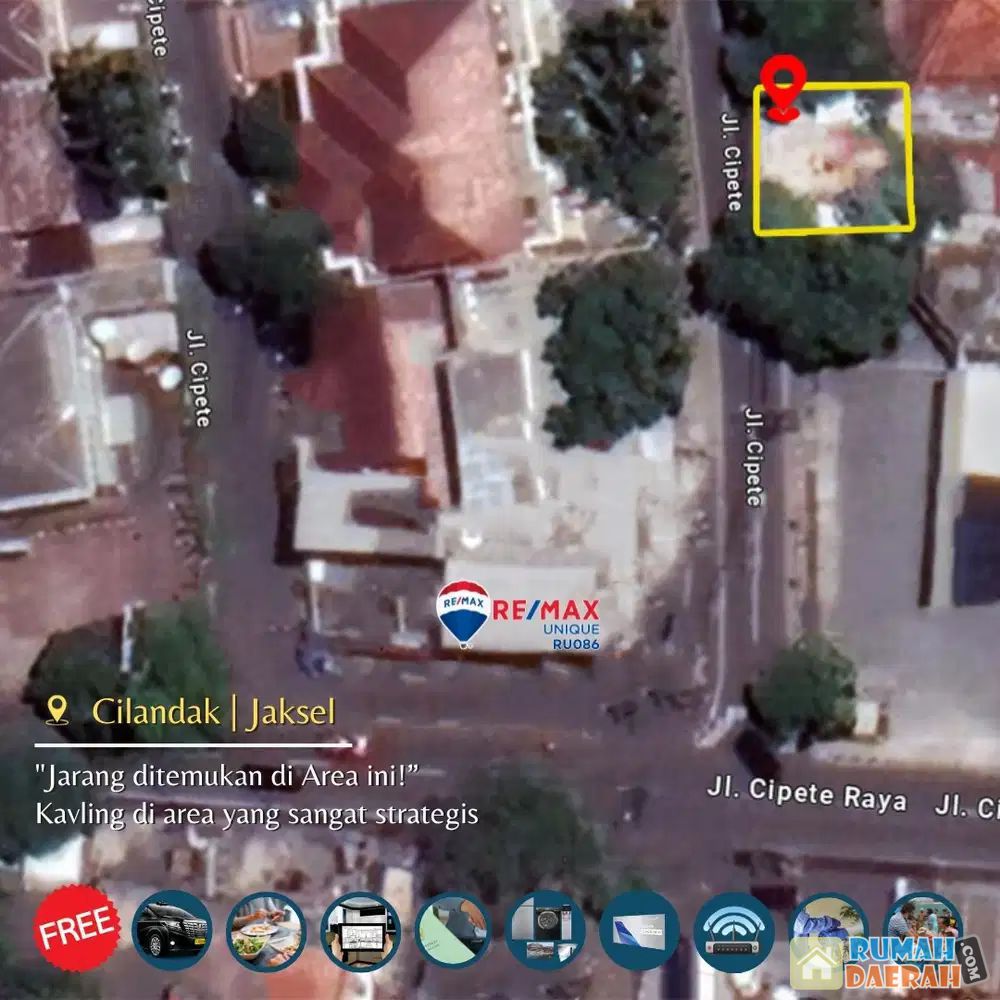Click the WiFi router circle icon
Viewport: 1000px width, 1000px height.
[x=733, y=930]
